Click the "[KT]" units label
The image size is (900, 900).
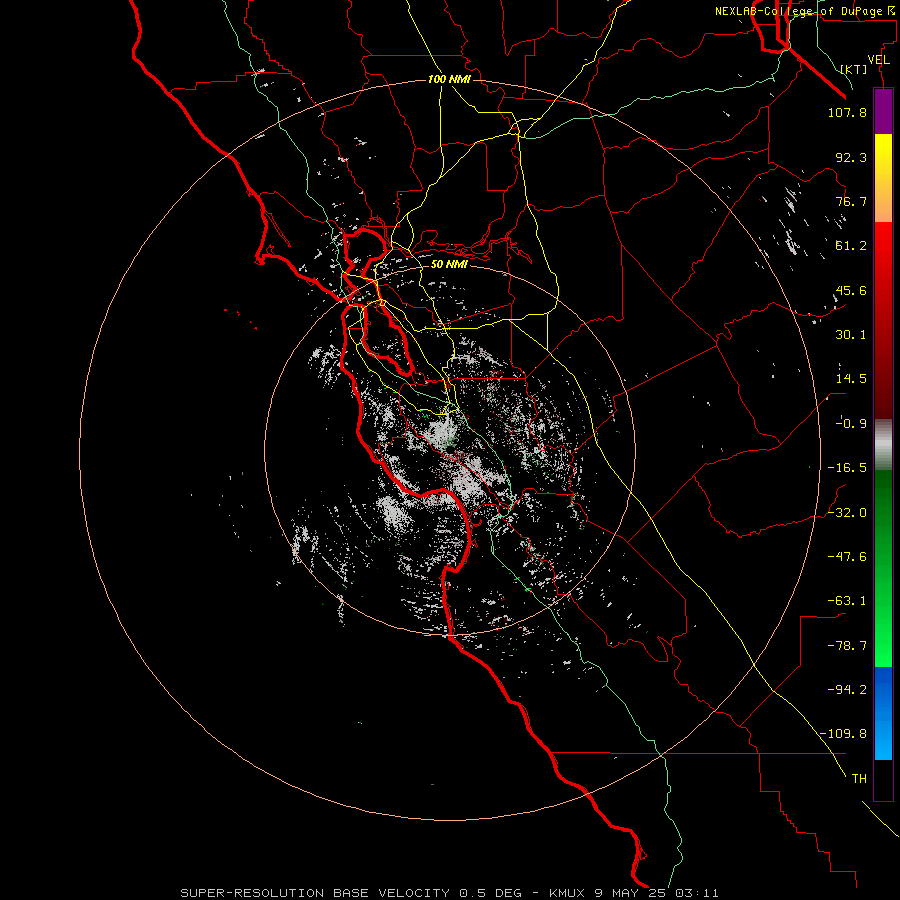853,69
